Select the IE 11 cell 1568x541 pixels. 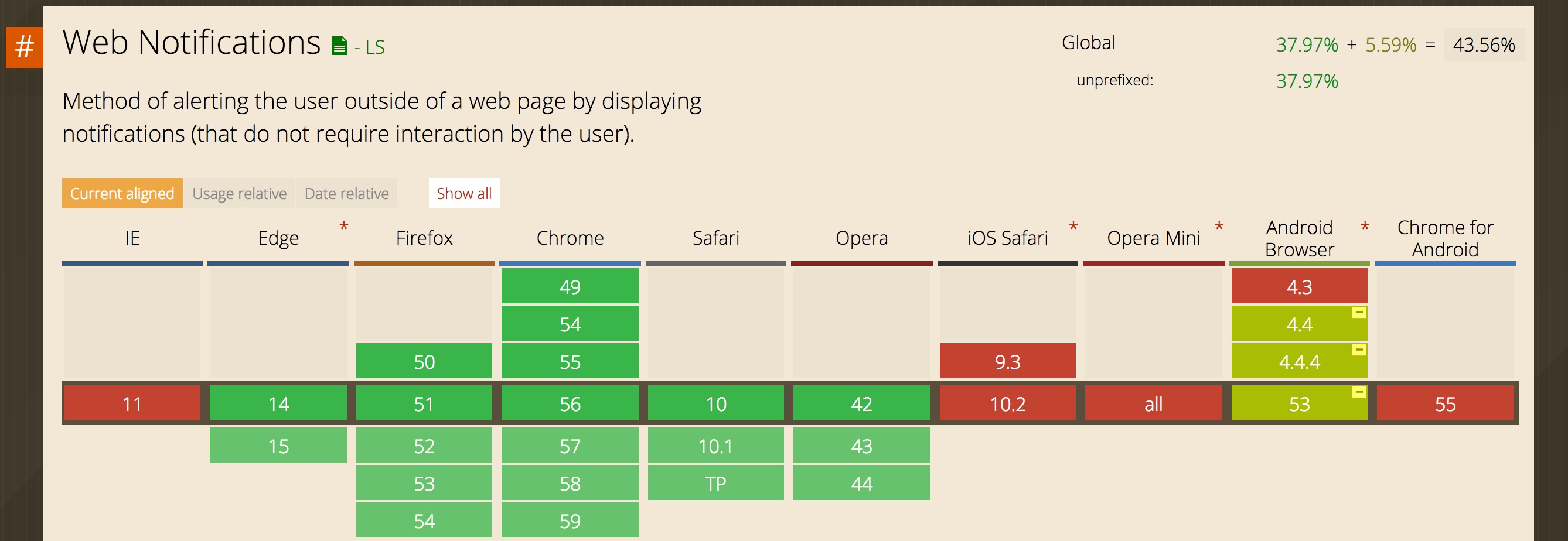pyautogui.click(x=132, y=403)
